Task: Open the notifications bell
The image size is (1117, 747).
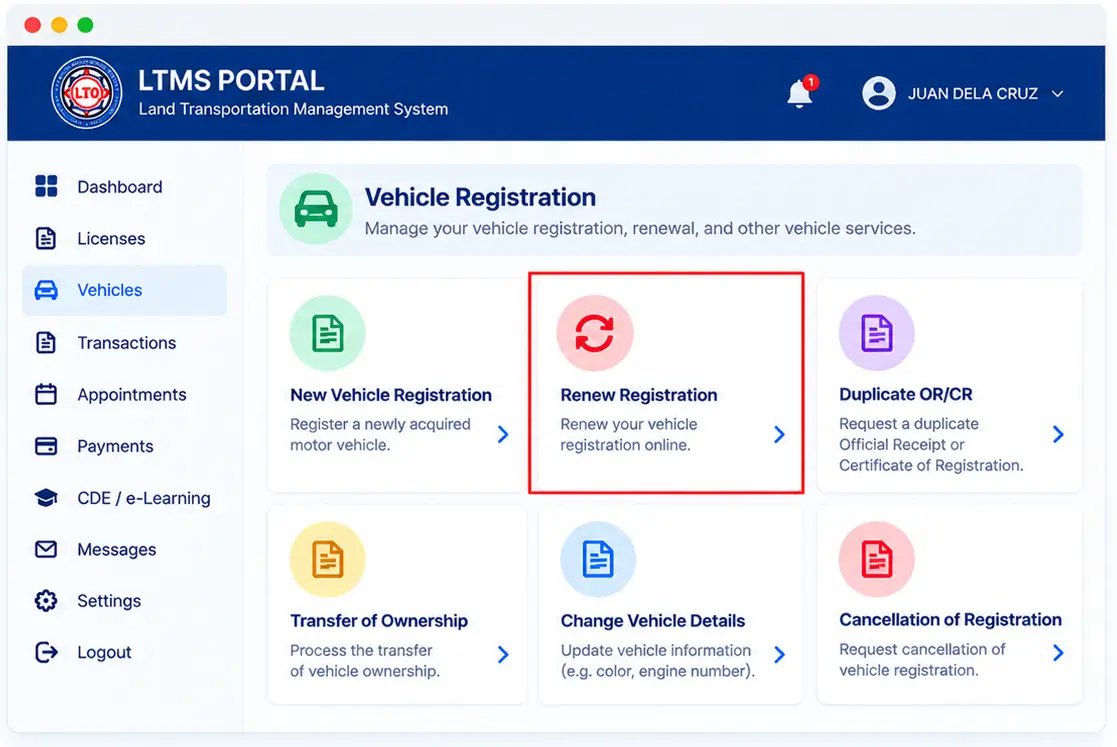Action: (x=799, y=94)
